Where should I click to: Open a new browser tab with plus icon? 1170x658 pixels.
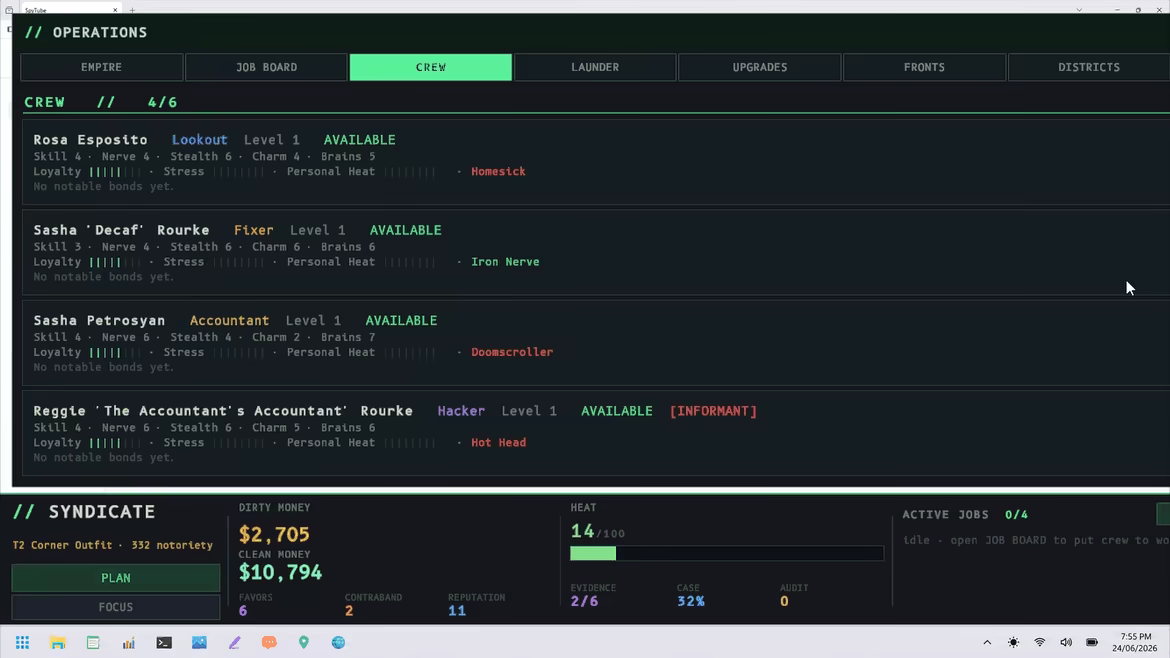132,10
